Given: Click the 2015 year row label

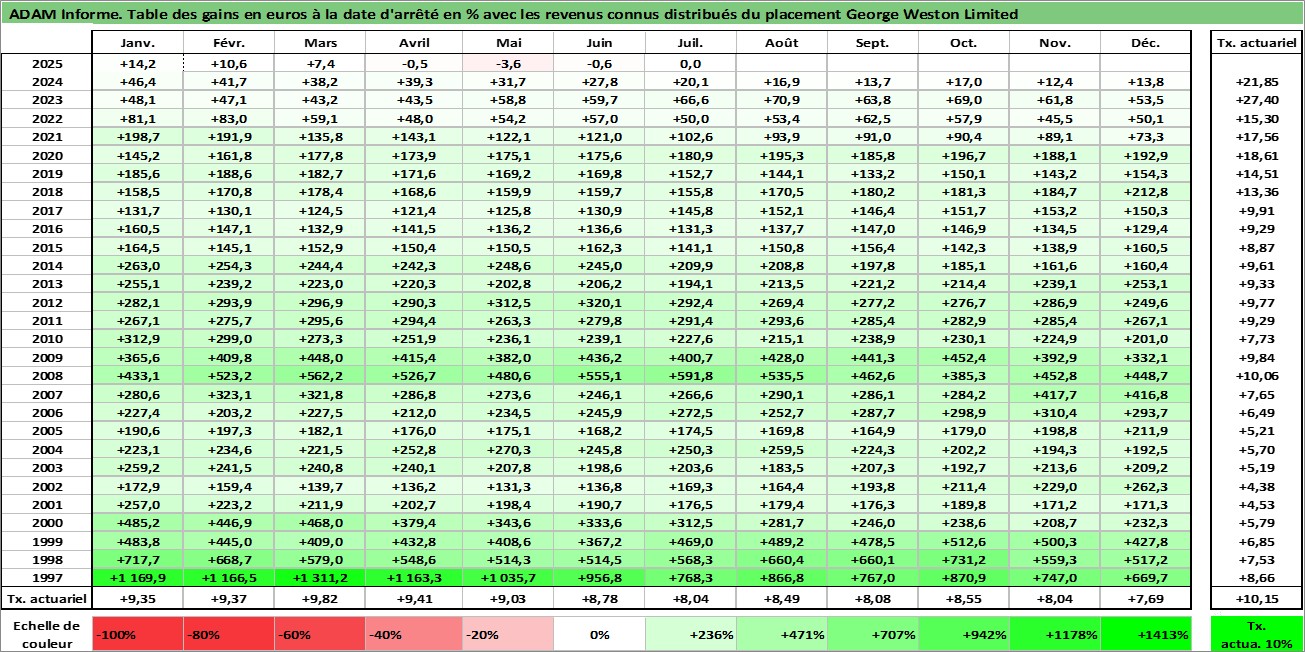Looking at the screenshot, I should coord(46,247).
